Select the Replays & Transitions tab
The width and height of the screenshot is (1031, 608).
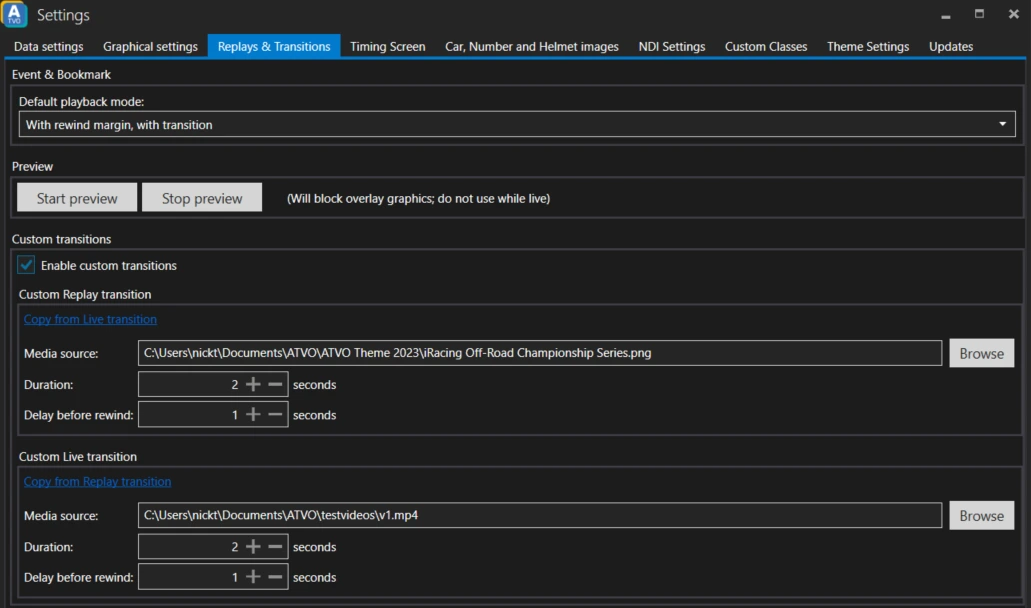click(x=274, y=46)
